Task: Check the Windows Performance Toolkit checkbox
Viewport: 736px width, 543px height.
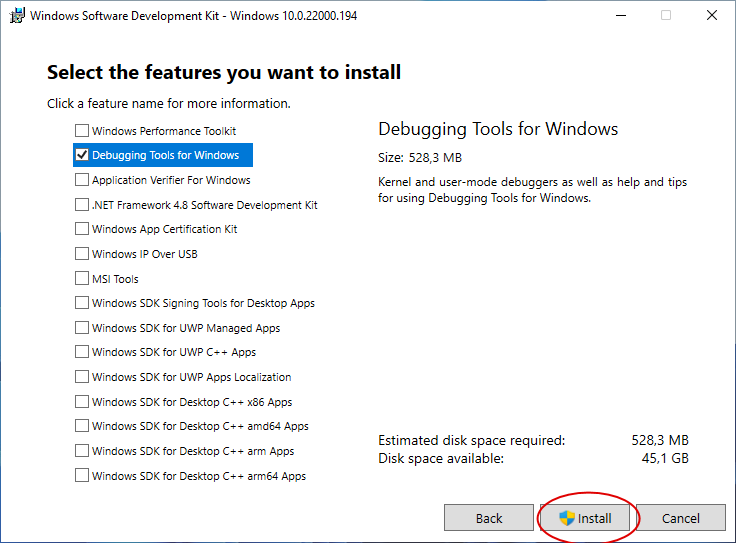Action: click(x=82, y=130)
